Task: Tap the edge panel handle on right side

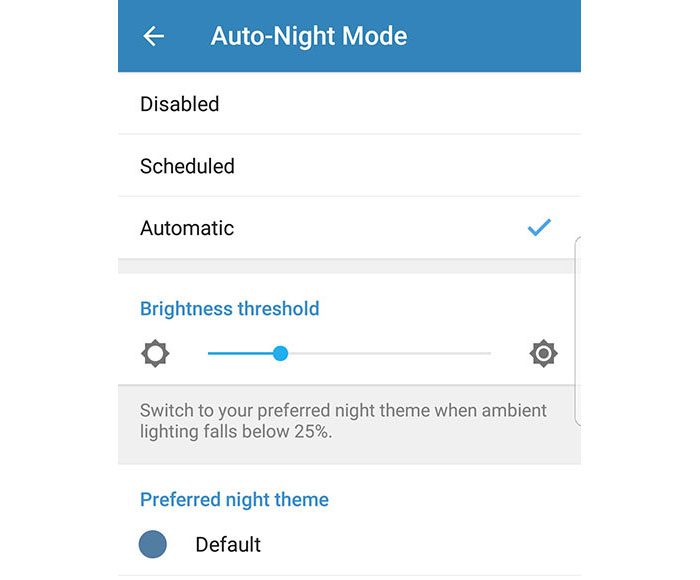Action: click(x=577, y=330)
